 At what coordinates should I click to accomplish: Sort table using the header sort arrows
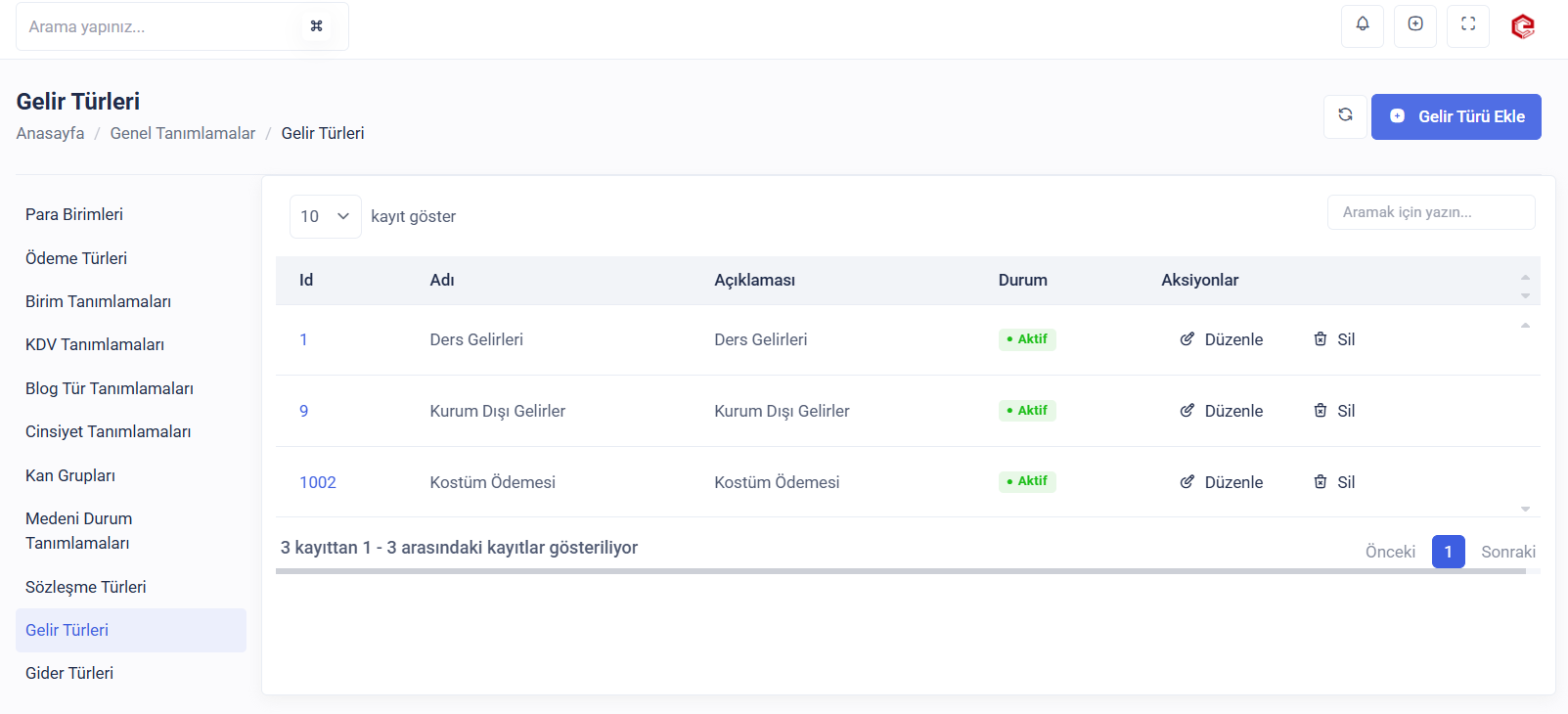click(1525, 286)
